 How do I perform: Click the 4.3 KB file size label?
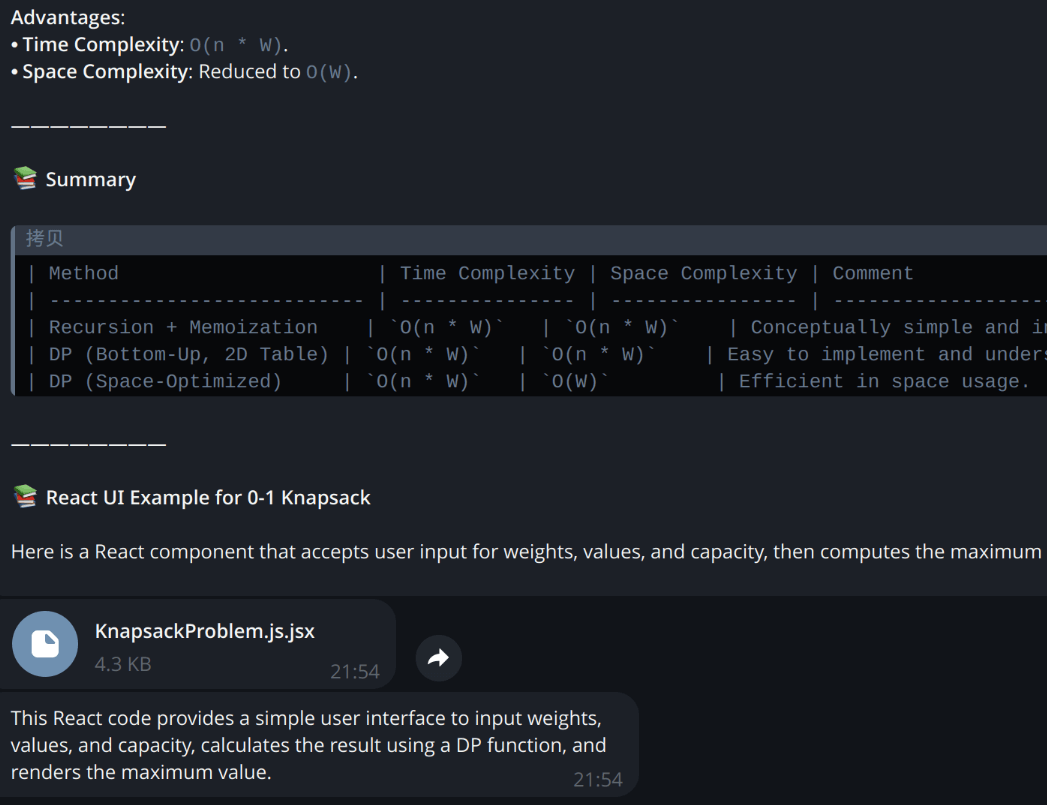pos(123,664)
